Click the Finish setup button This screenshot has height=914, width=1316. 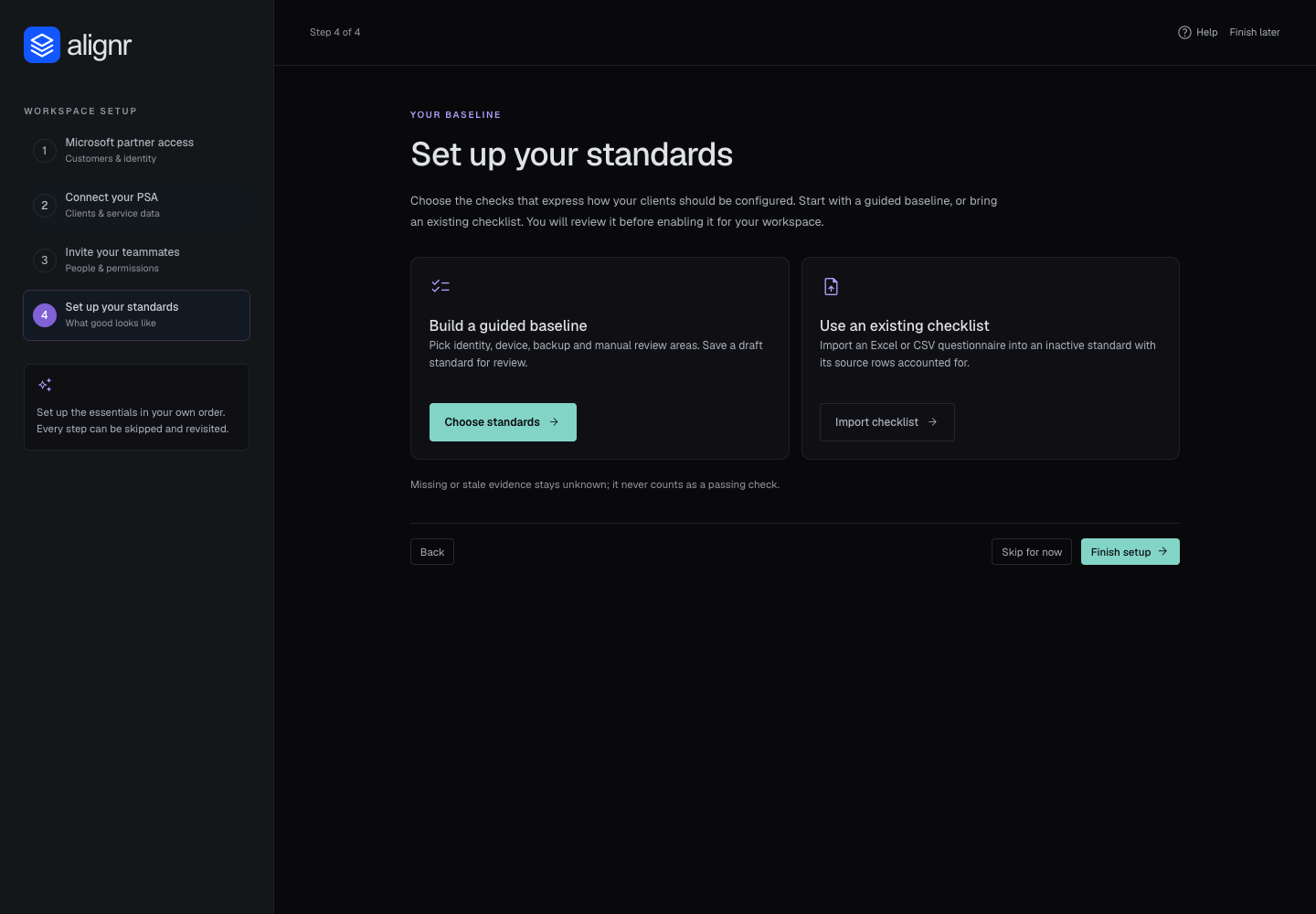1130,552
